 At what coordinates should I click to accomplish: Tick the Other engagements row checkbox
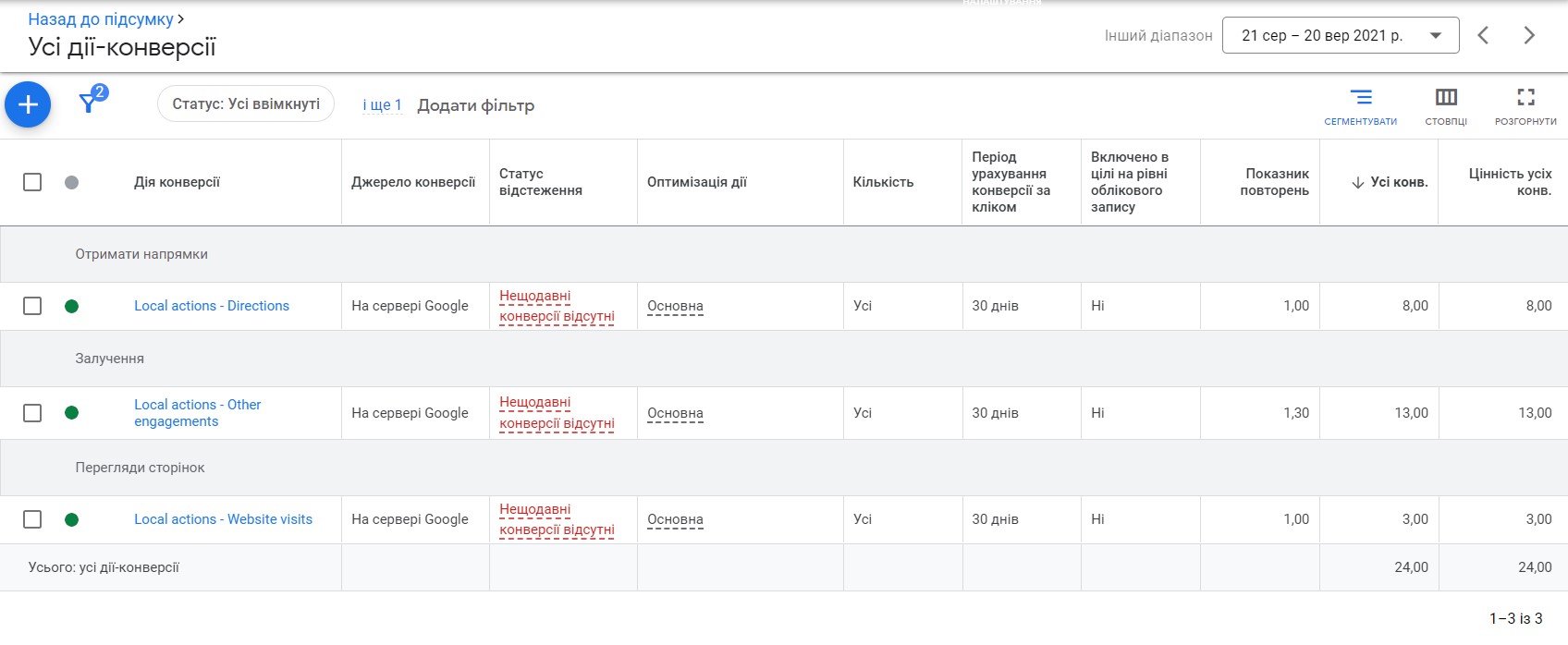tap(32, 413)
